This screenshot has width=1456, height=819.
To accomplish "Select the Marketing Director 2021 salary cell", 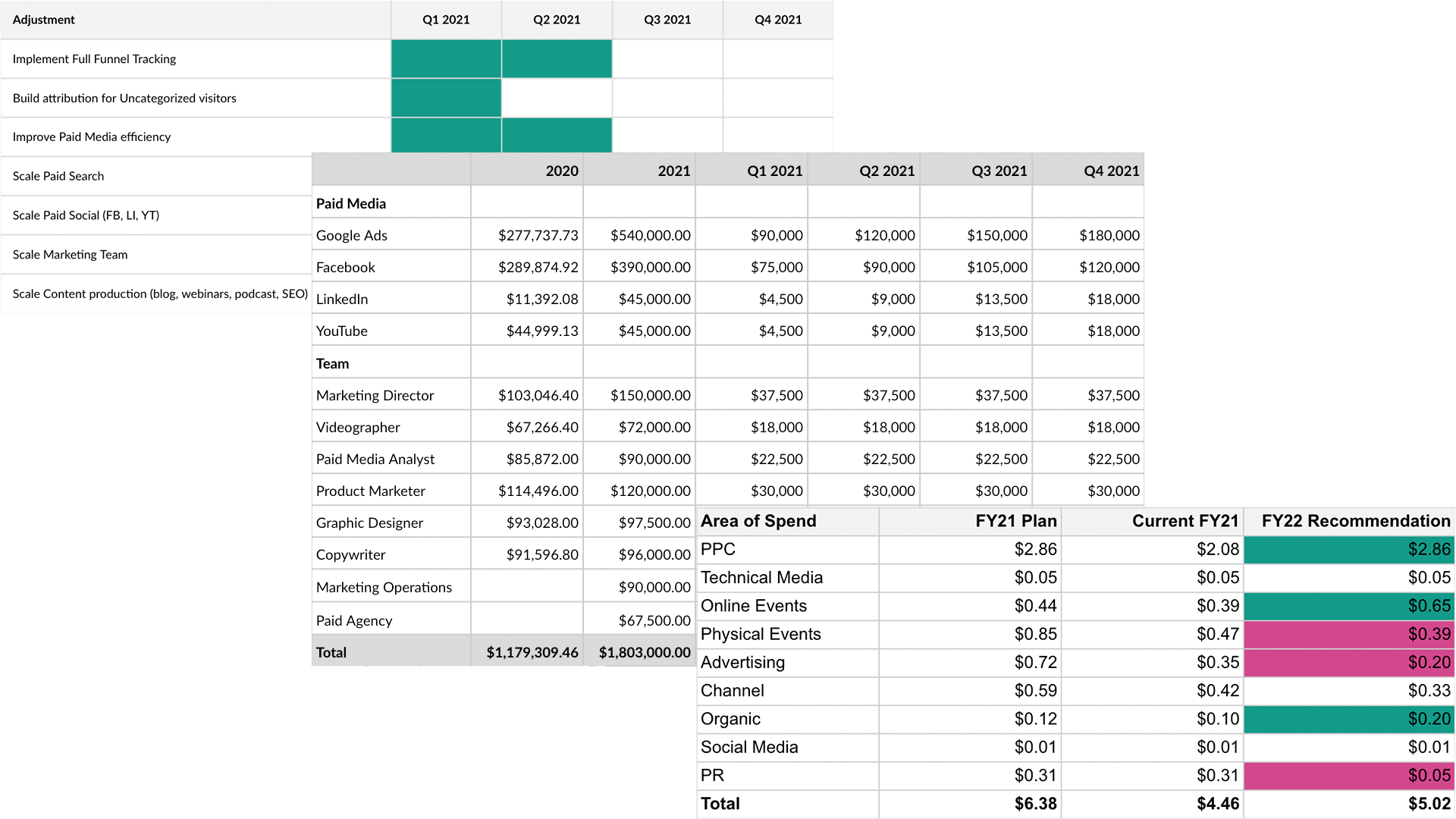I will click(649, 396).
